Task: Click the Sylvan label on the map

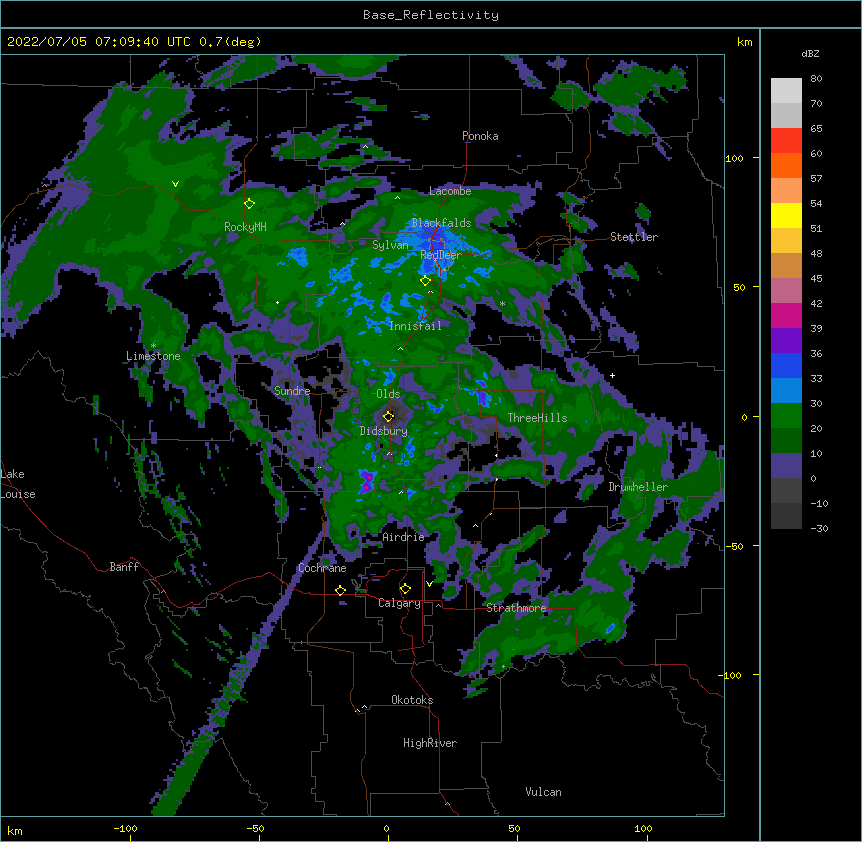Action: [390, 245]
